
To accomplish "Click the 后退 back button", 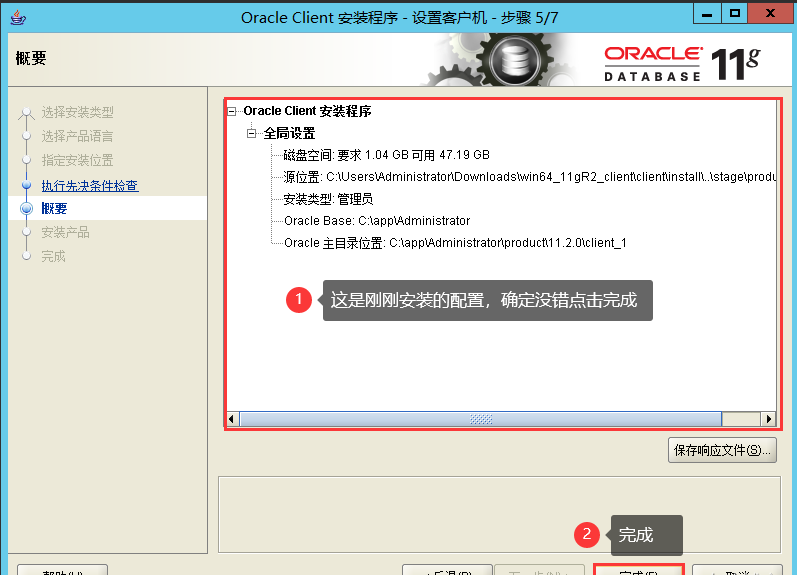I will 447,570.
